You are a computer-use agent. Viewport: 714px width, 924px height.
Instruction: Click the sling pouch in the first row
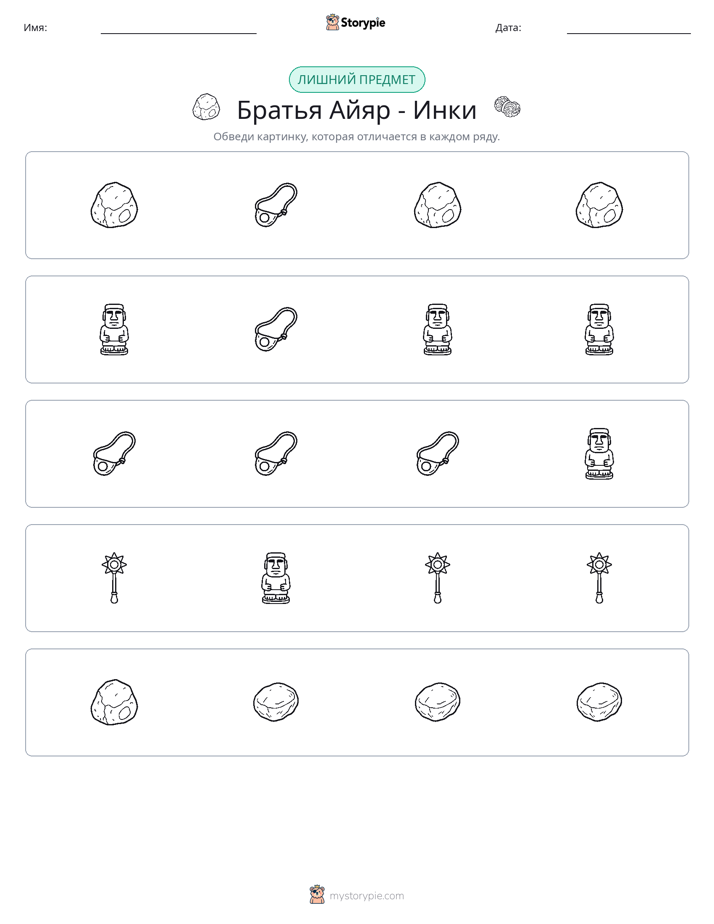pyautogui.click(x=276, y=205)
